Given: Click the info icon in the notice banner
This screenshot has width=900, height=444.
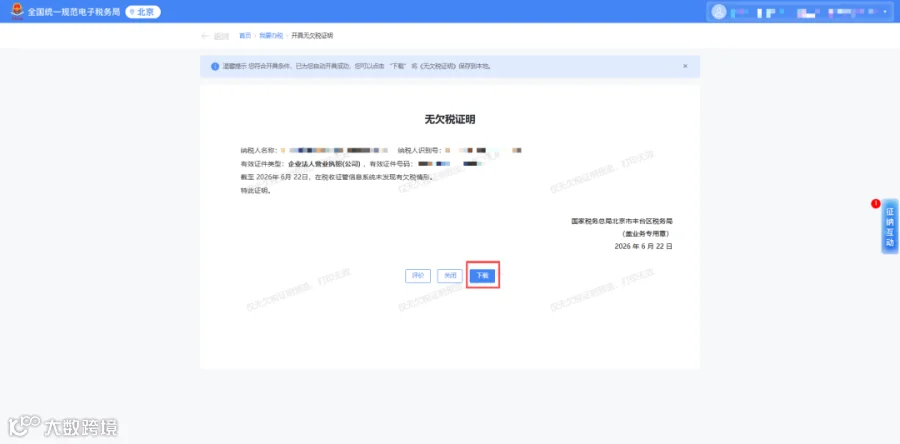Looking at the screenshot, I should tap(215, 66).
